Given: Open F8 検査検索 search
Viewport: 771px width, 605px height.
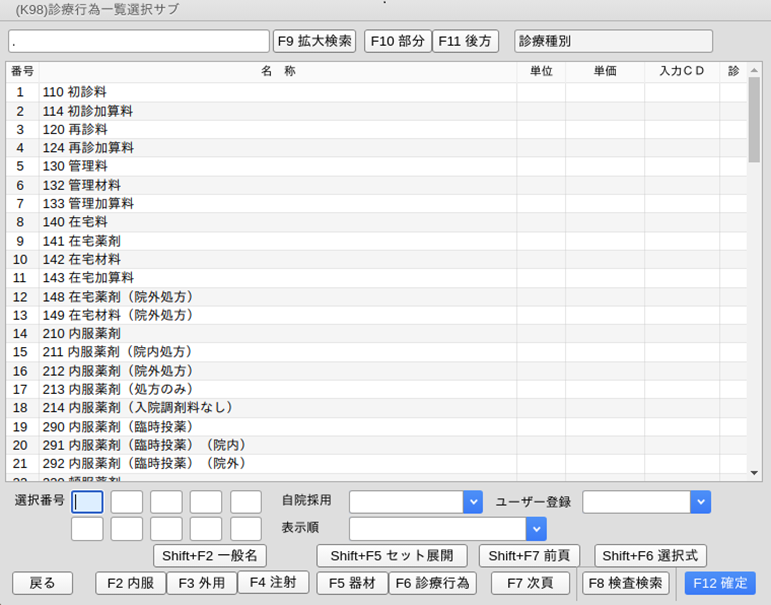Looking at the screenshot, I should coord(625,583).
